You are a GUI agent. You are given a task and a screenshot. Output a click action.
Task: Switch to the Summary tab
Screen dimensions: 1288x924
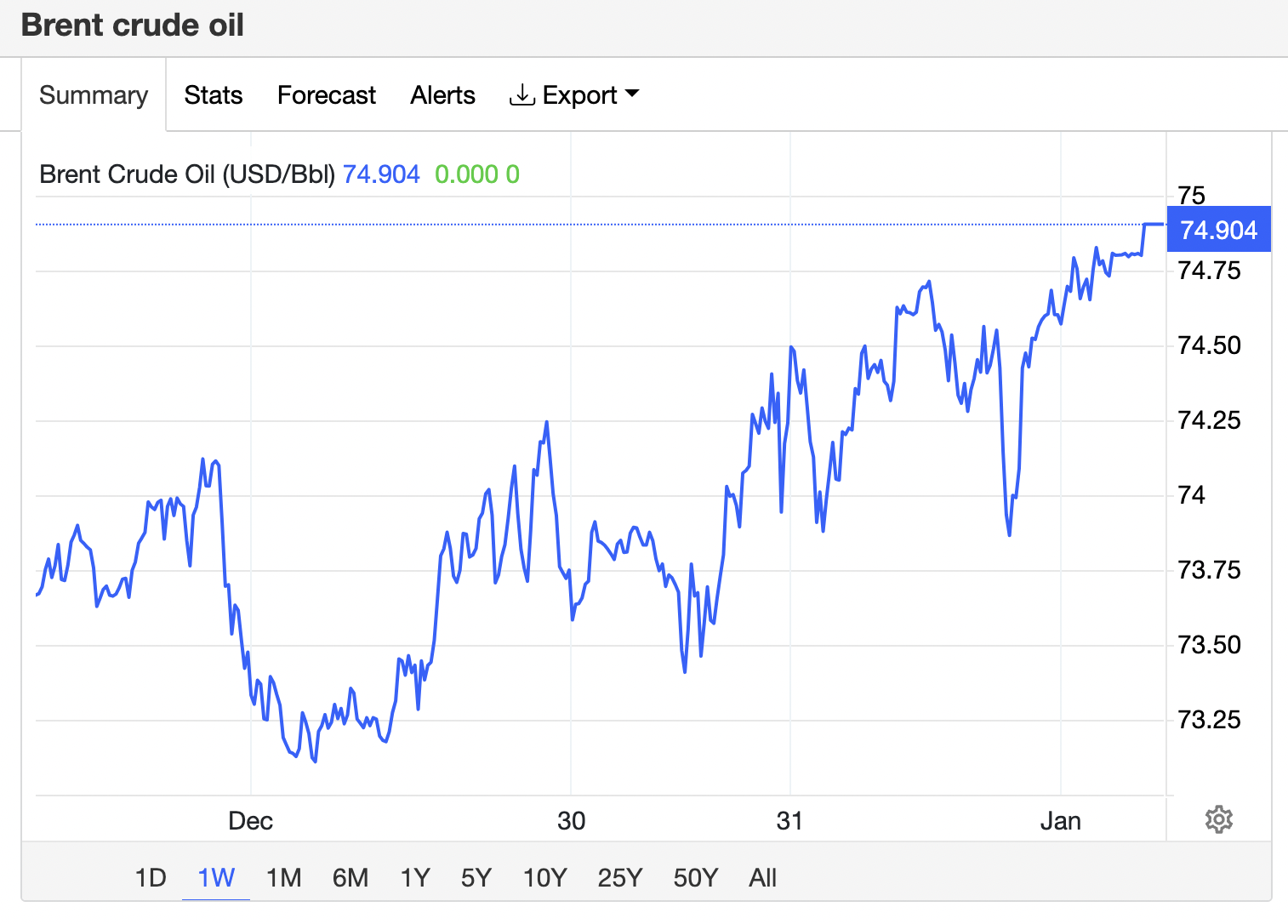point(94,94)
